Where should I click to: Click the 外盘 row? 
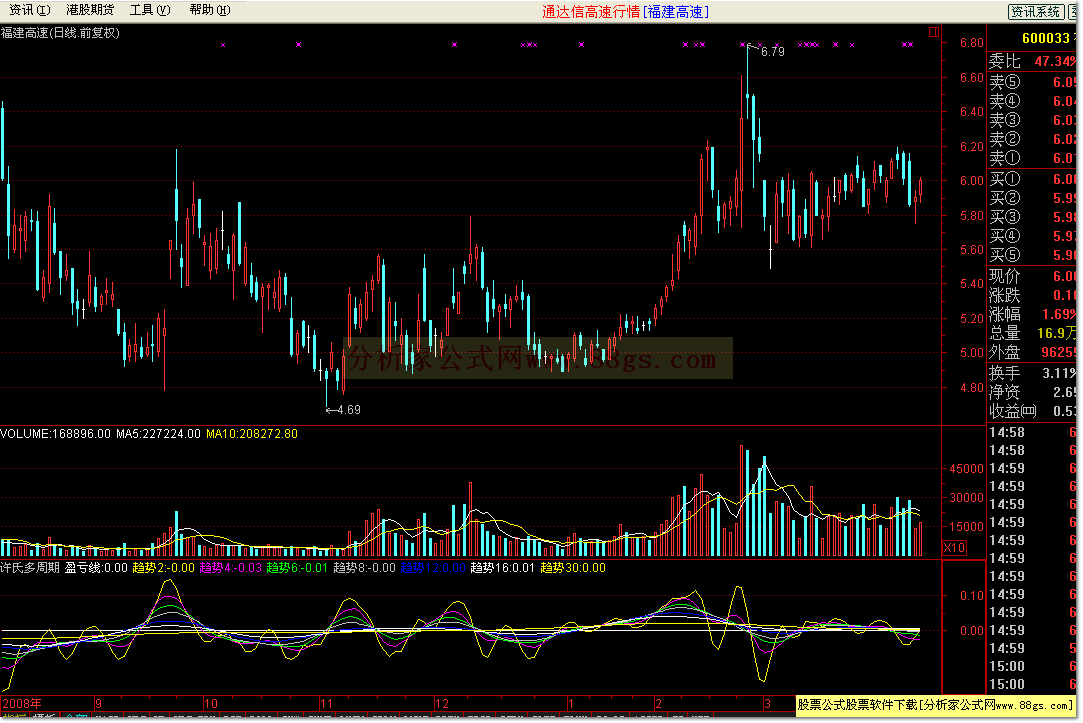point(1032,352)
